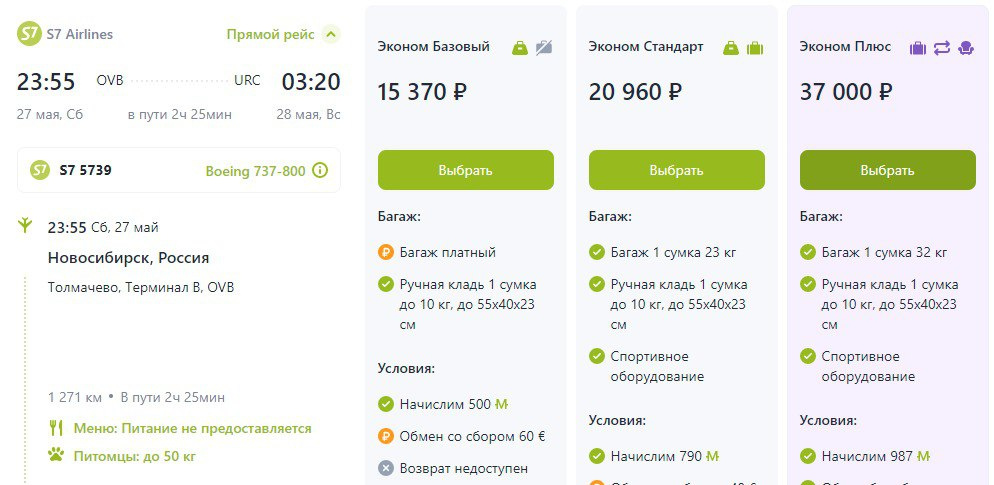Click the no-baggage icon in Эконом Базовый
Screen dimensions: 994x485
click(x=544, y=48)
